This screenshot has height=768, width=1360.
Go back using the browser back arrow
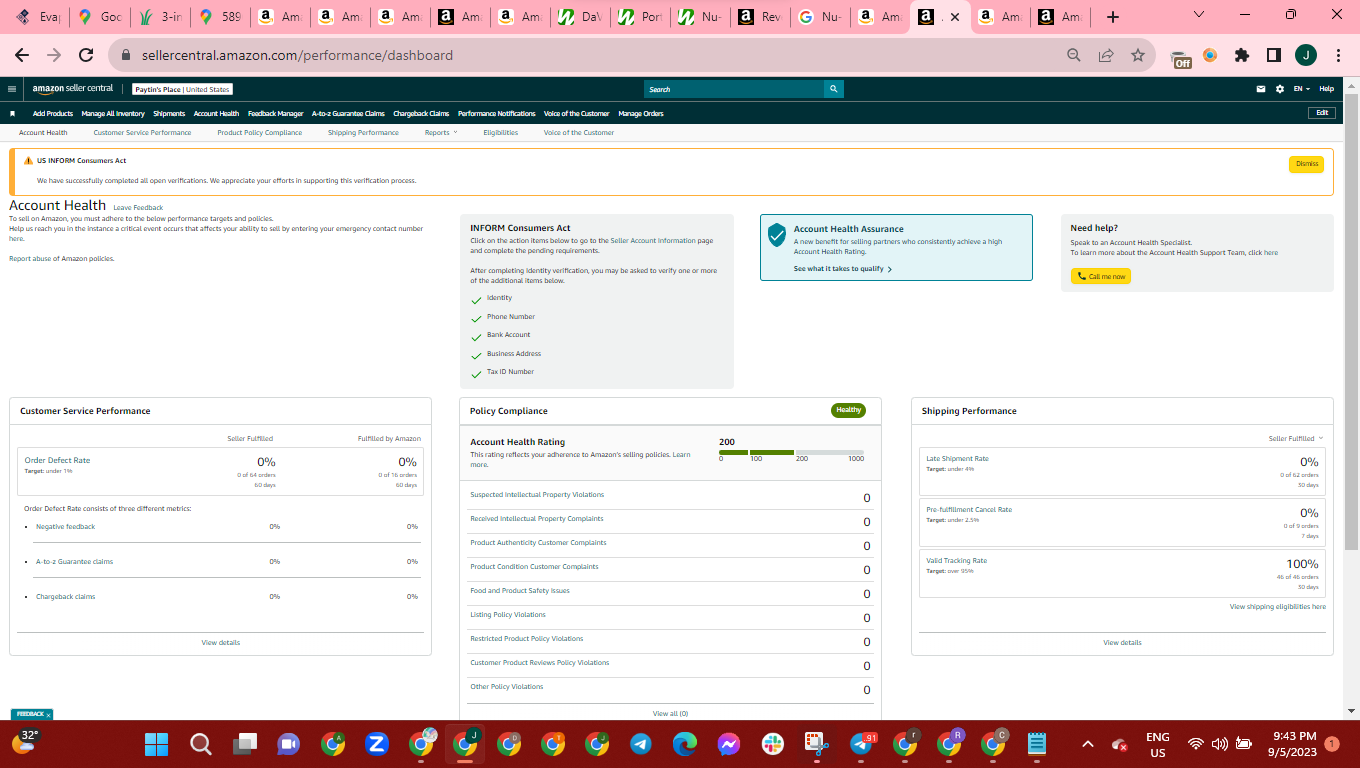(x=22, y=55)
